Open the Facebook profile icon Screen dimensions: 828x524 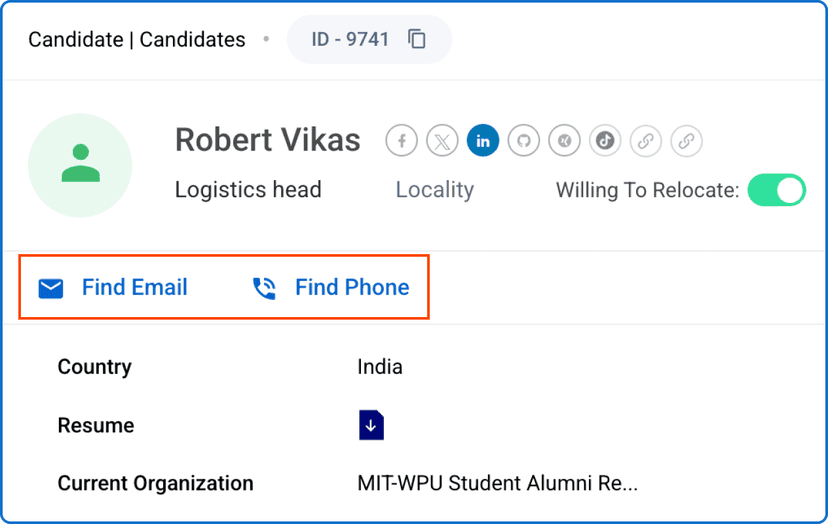[402, 141]
